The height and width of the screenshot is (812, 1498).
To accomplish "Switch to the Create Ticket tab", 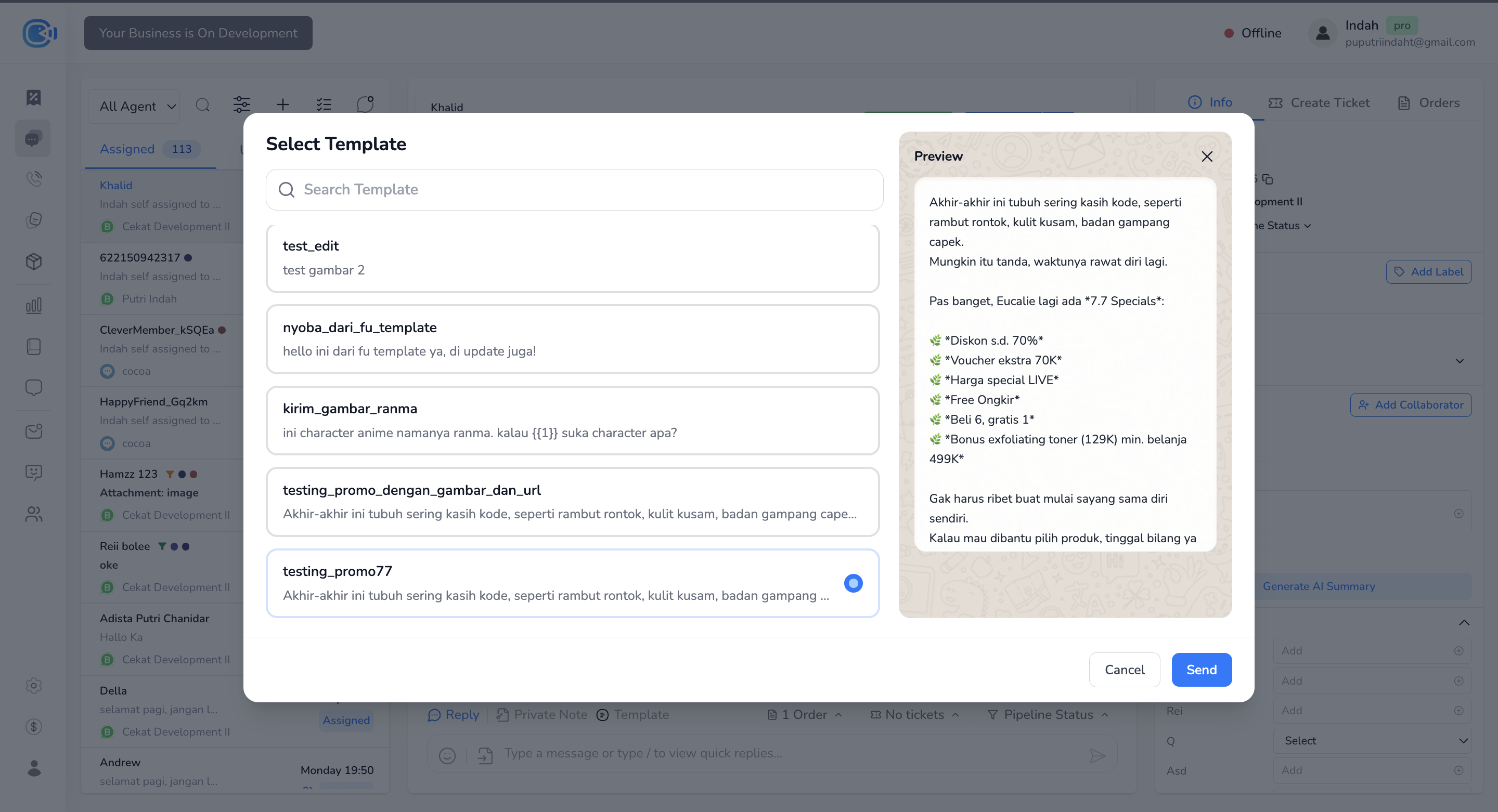I will click(x=1319, y=103).
